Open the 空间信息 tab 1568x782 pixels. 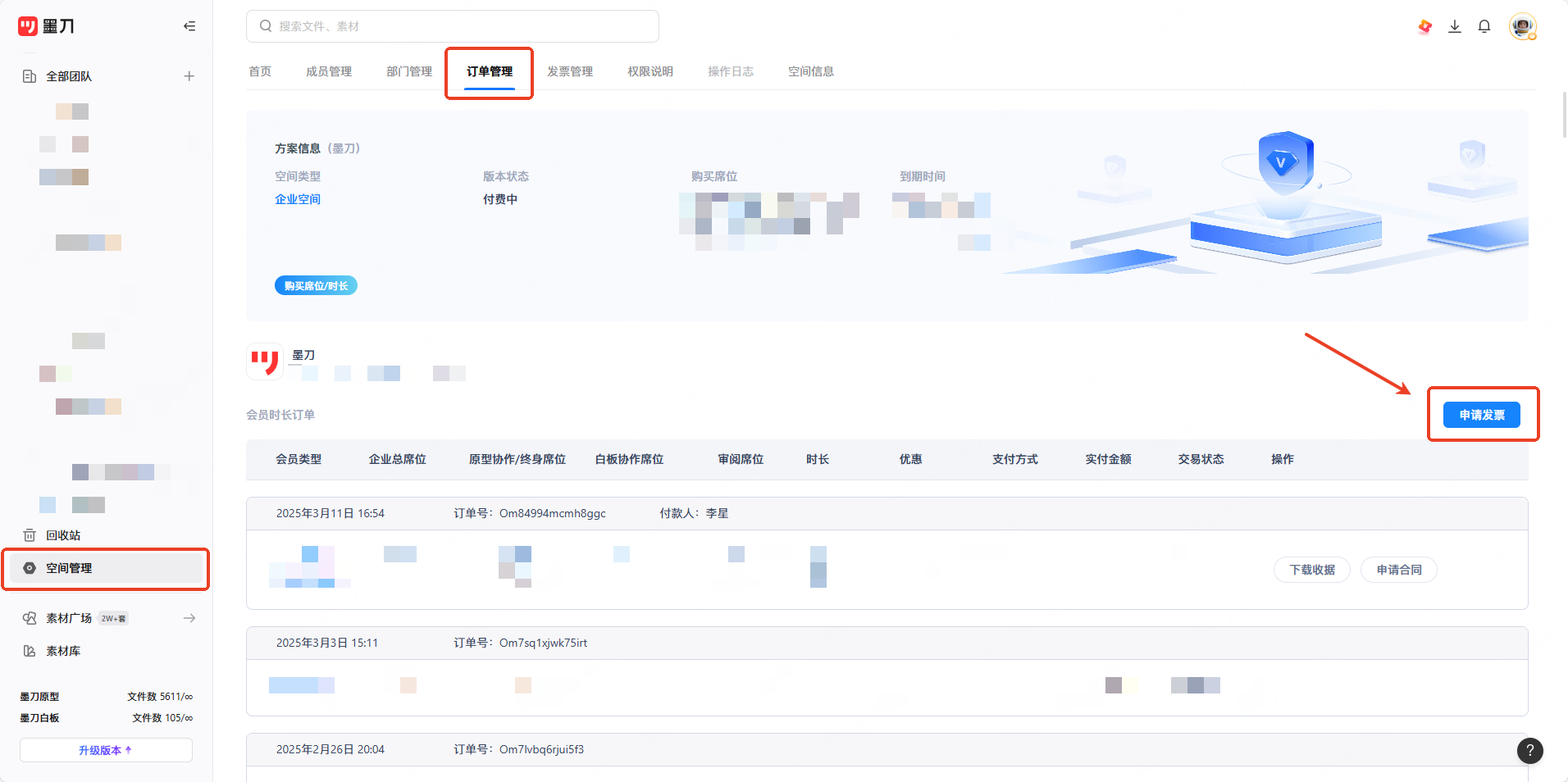pyautogui.click(x=811, y=71)
